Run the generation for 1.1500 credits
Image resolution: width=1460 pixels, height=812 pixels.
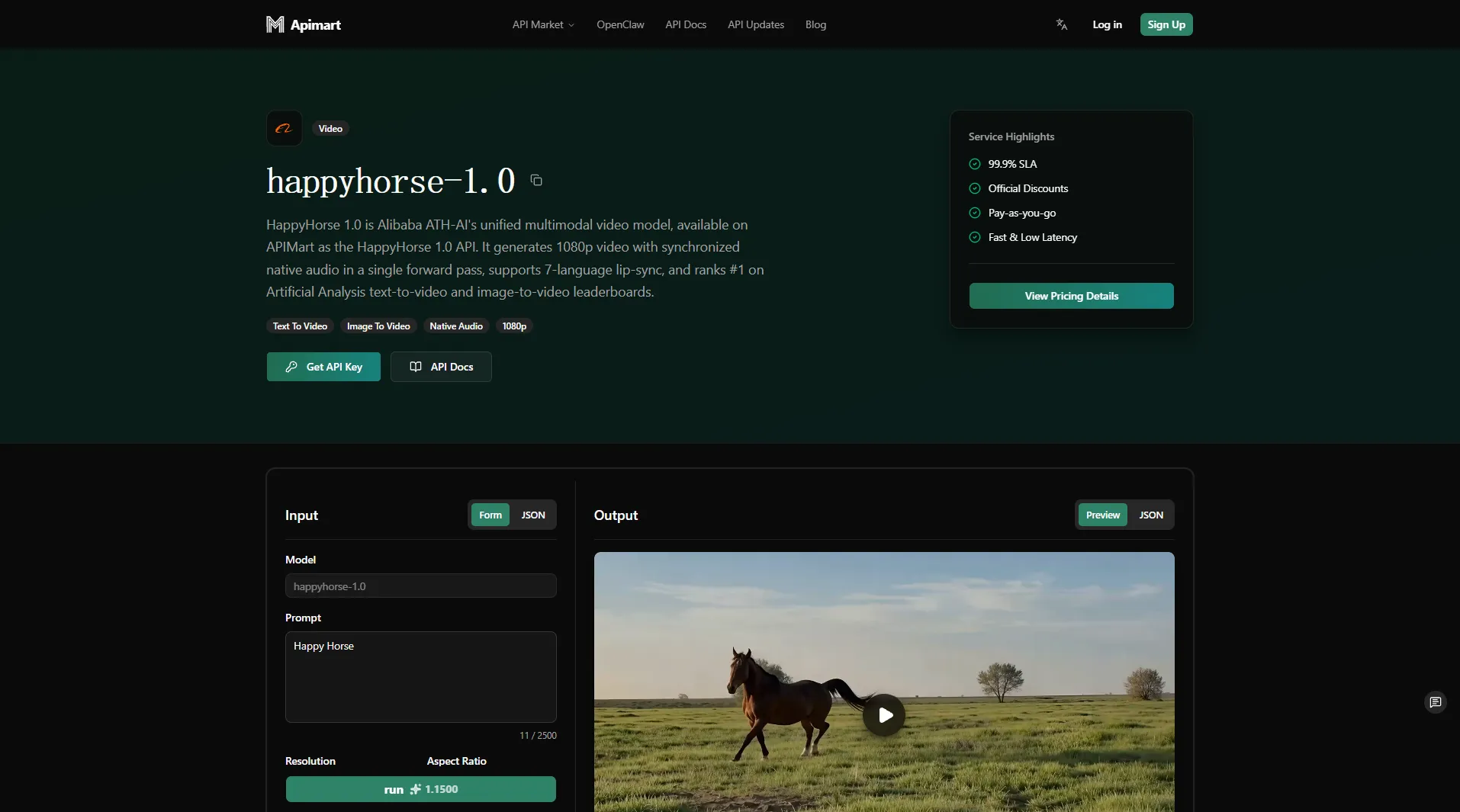click(421, 789)
